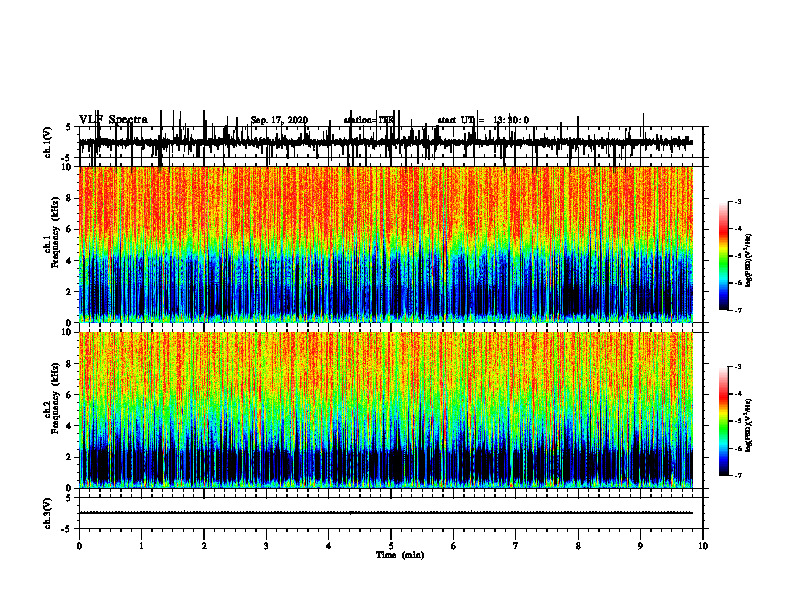Click the ch.1 waveform trace panel

(x=390, y=142)
